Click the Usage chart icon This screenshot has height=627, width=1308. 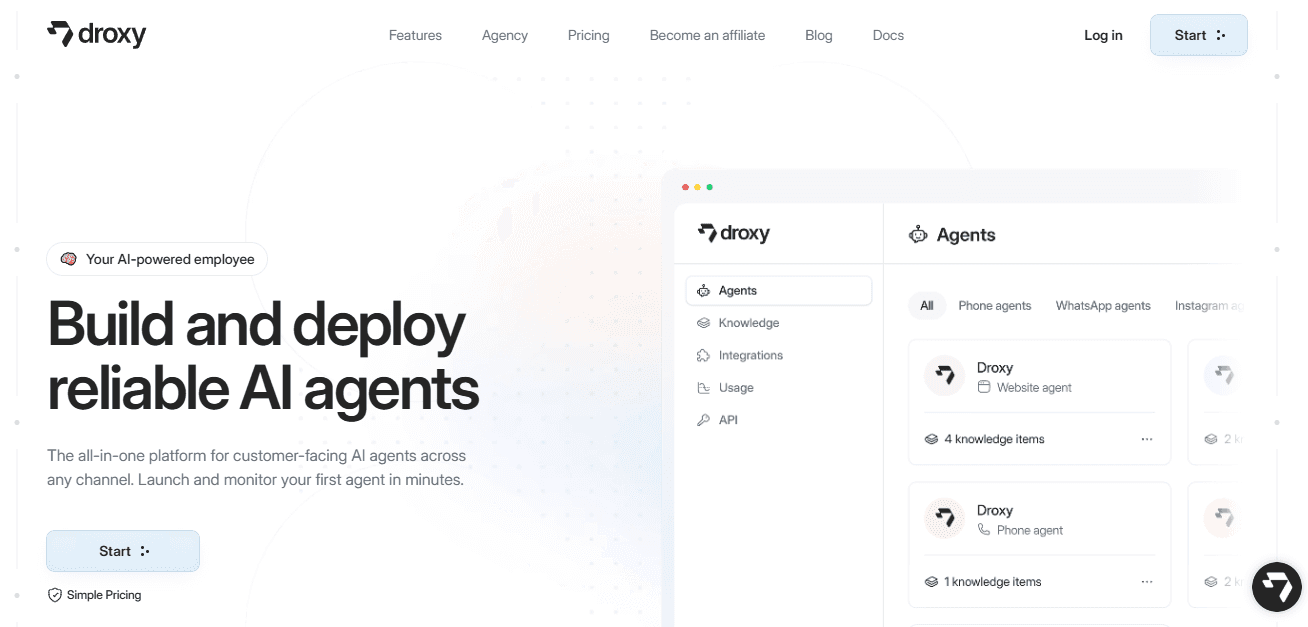(703, 388)
